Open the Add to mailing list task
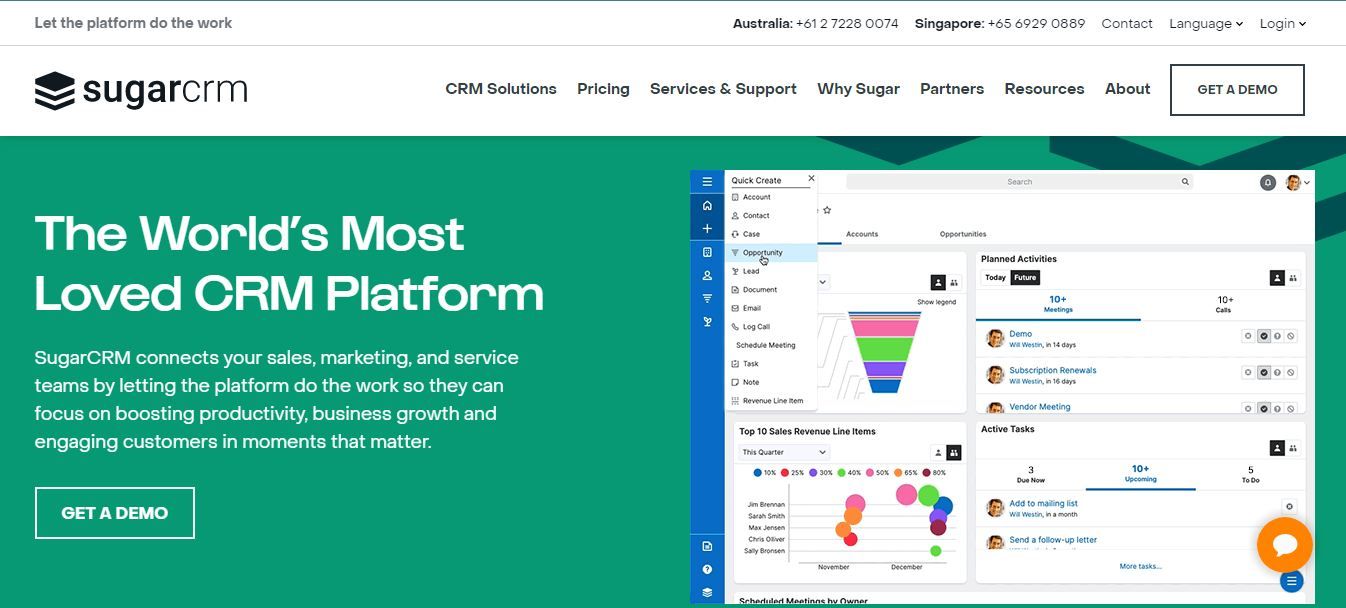Viewport: 1346px width, 608px height. click(x=1044, y=503)
